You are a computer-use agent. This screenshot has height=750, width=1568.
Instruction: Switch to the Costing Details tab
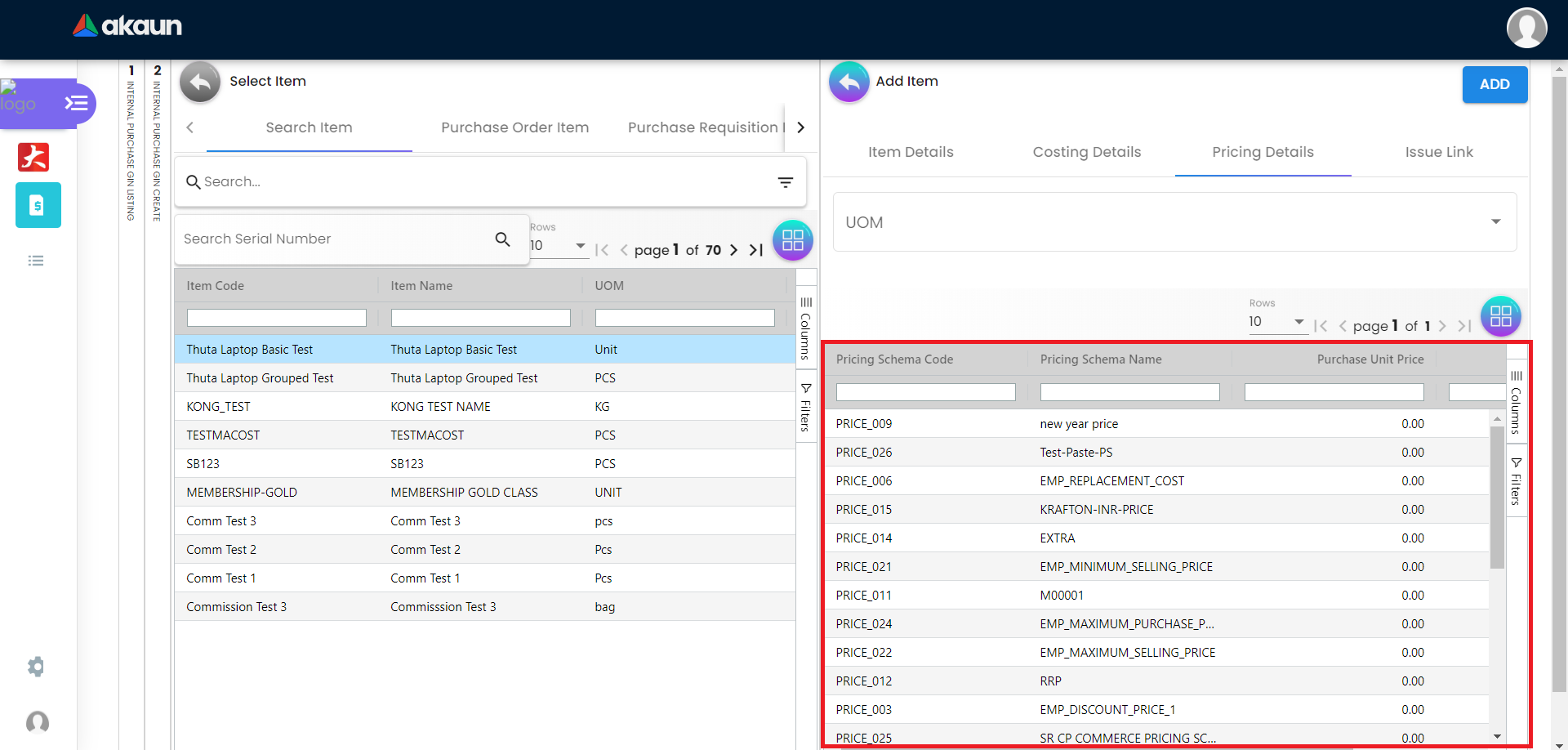(x=1086, y=152)
